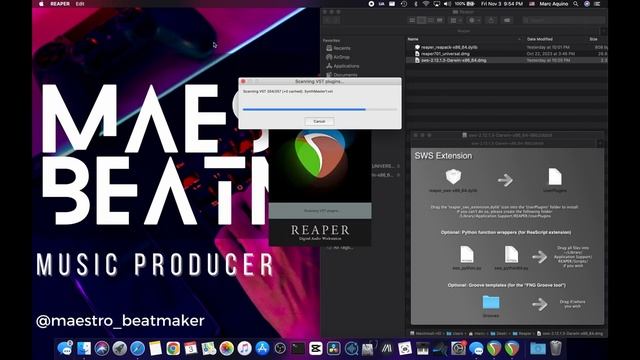Open Notification Center in the menu bar

click(x=597, y=4)
